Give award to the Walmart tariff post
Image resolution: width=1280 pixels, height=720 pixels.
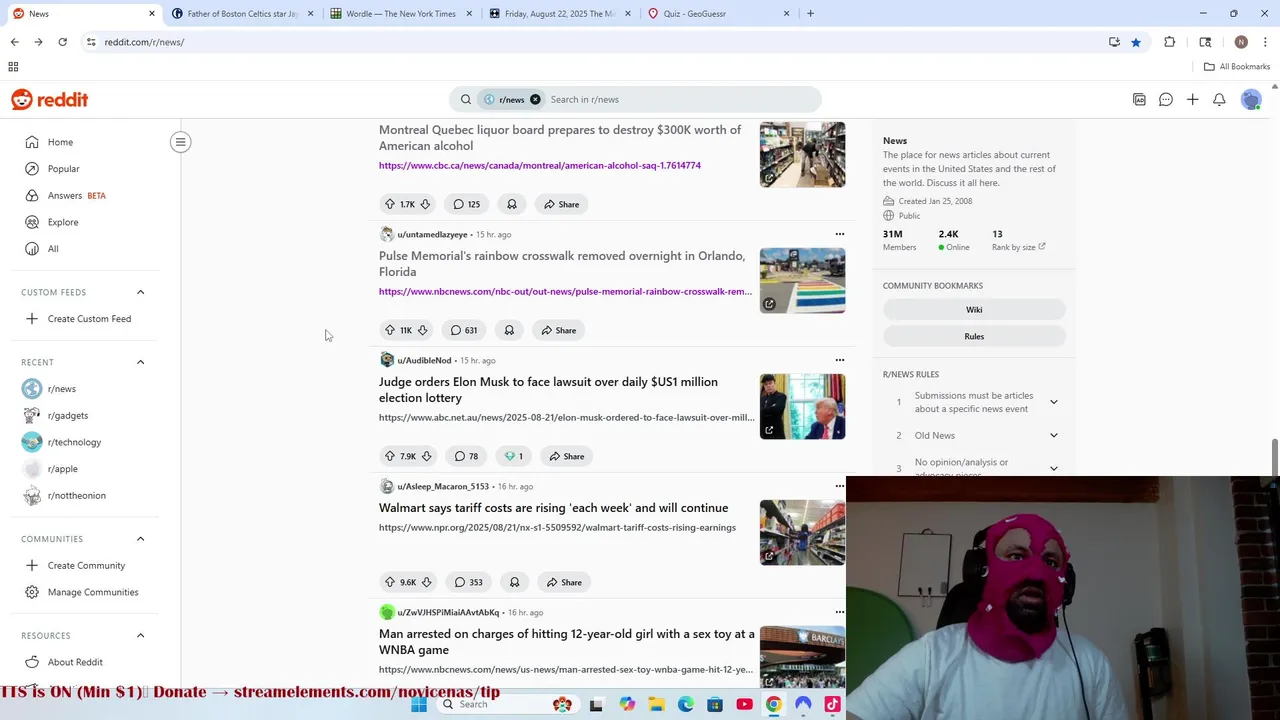(514, 582)
